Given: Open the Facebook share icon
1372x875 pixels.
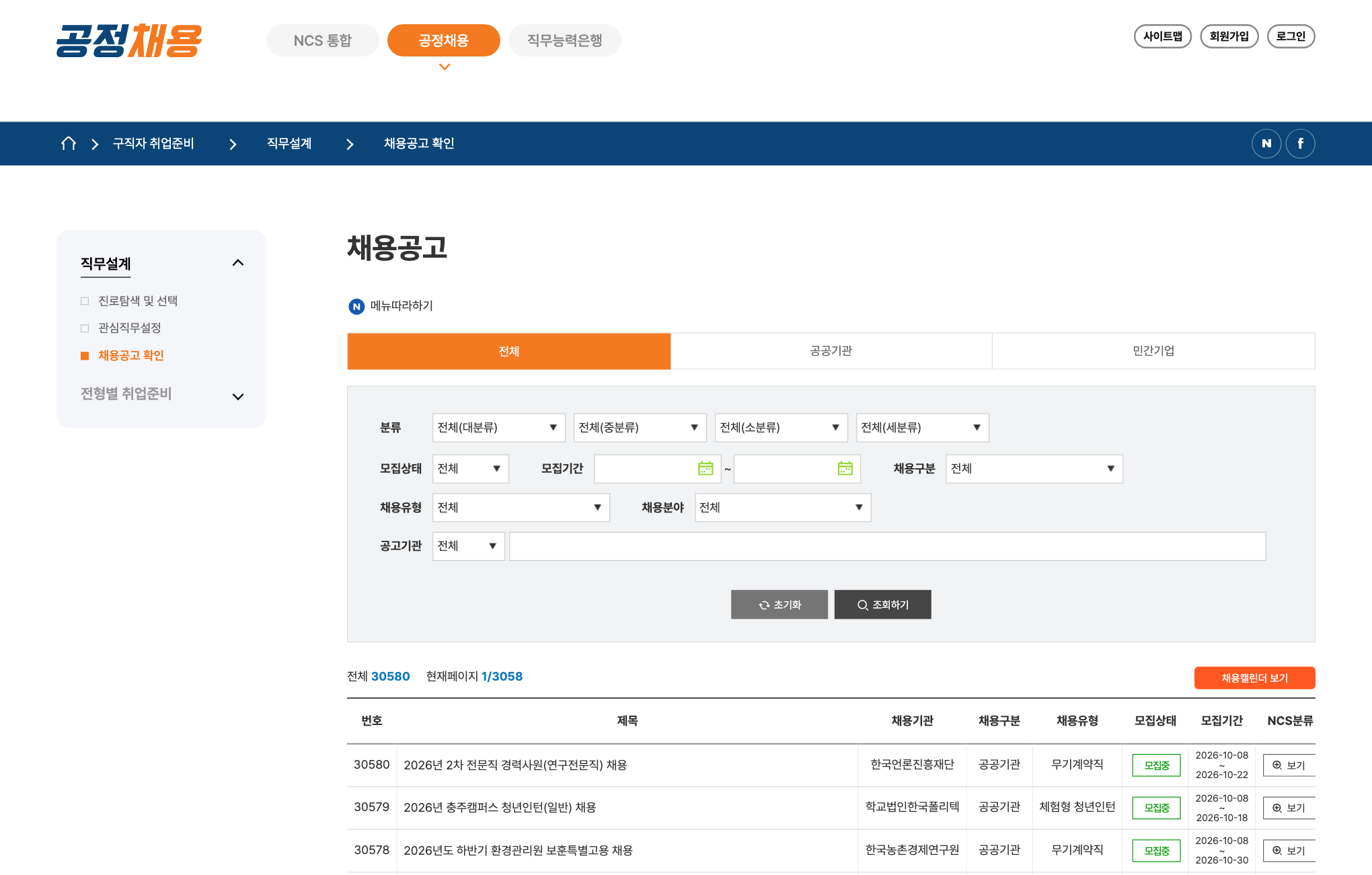Looking at the screenshot, I should click(x=1300, y=143).
